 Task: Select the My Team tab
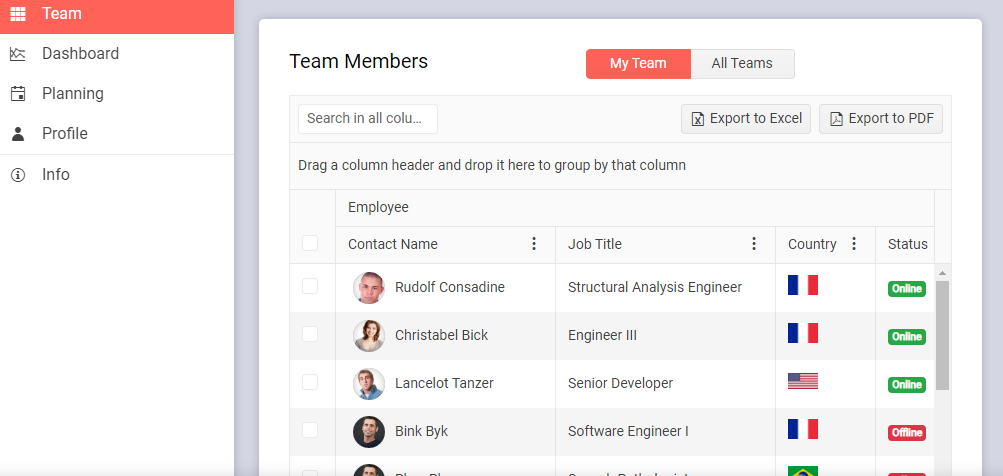coord(638,63)
